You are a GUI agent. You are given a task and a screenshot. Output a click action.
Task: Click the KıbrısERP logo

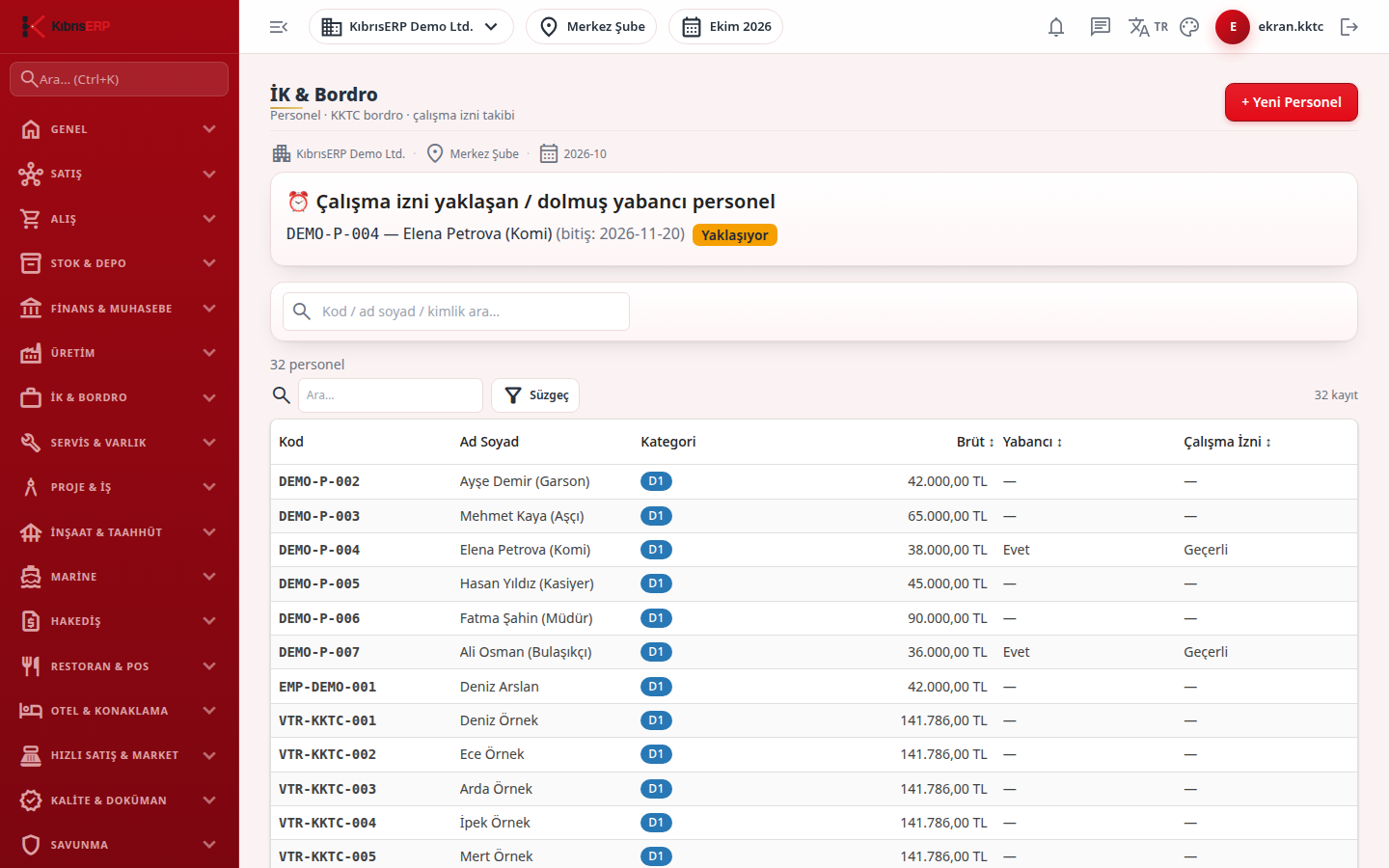68,26
